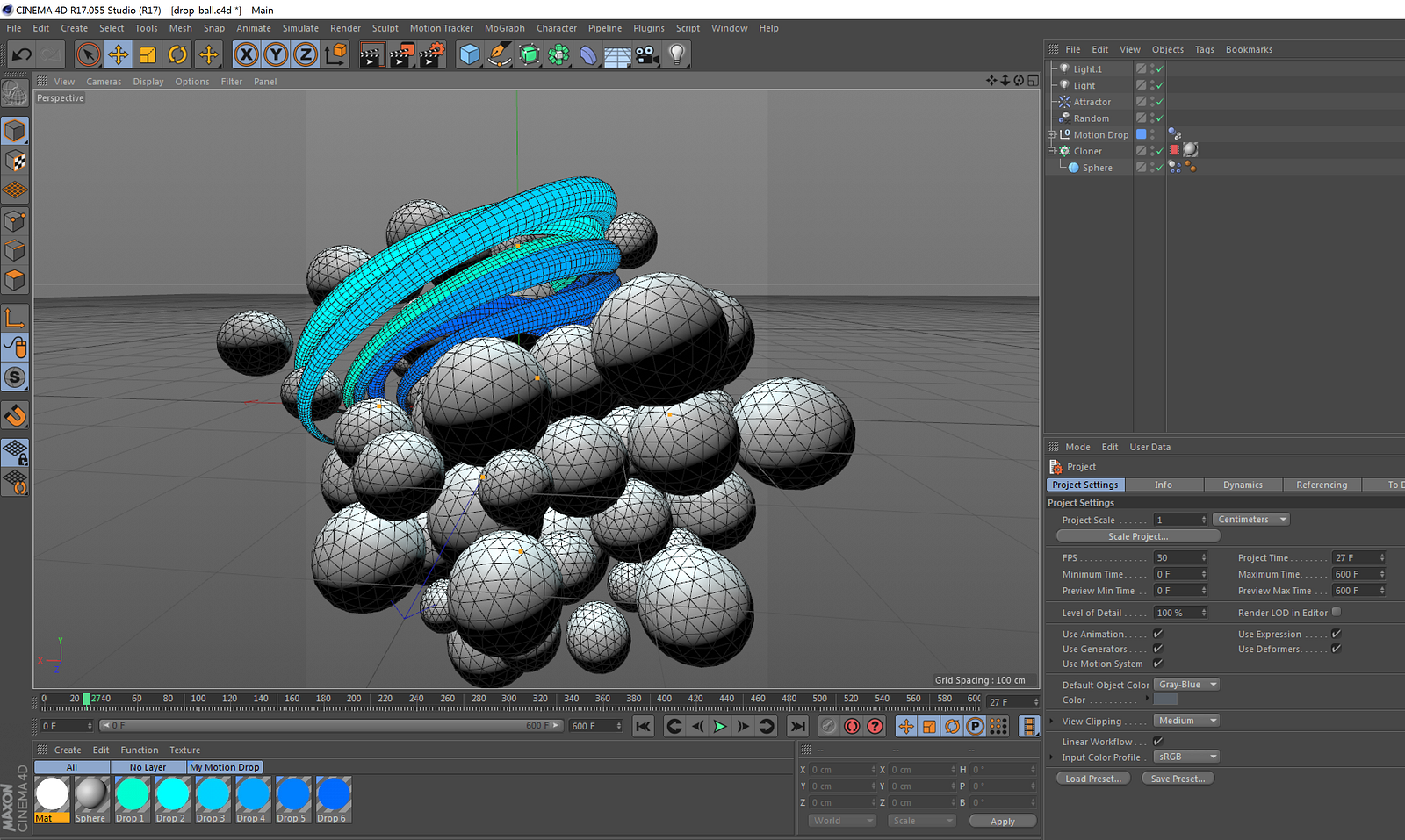This screenshot has width=1405, height=840.
Task: Add a light with the bulb icon
Action: click(x=676, y=54)
